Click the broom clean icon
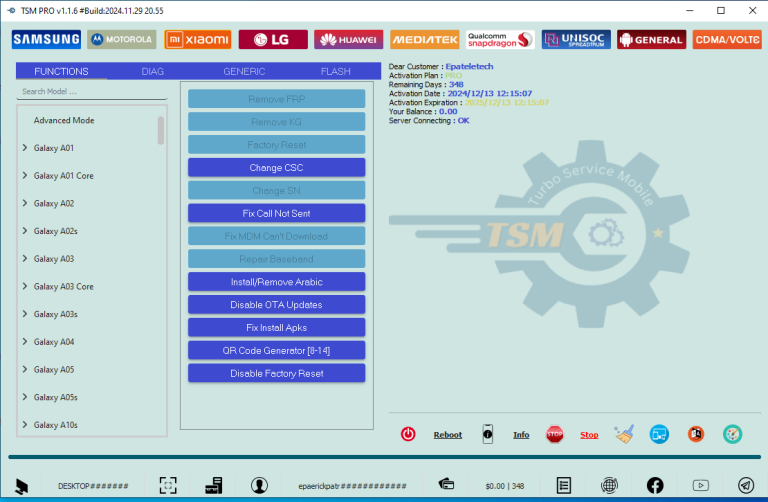Screen dimensions: 768x502 pyautogui.click(x=624, y=434)
